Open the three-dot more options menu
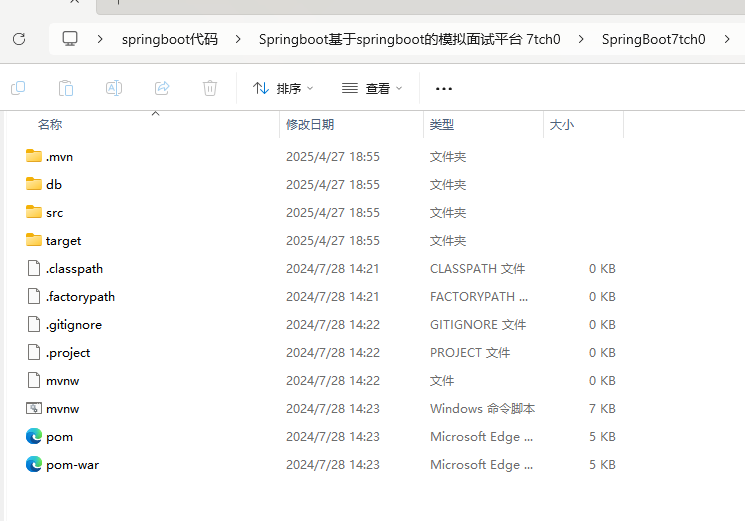 pyautogui.click(x=444, y=89)
